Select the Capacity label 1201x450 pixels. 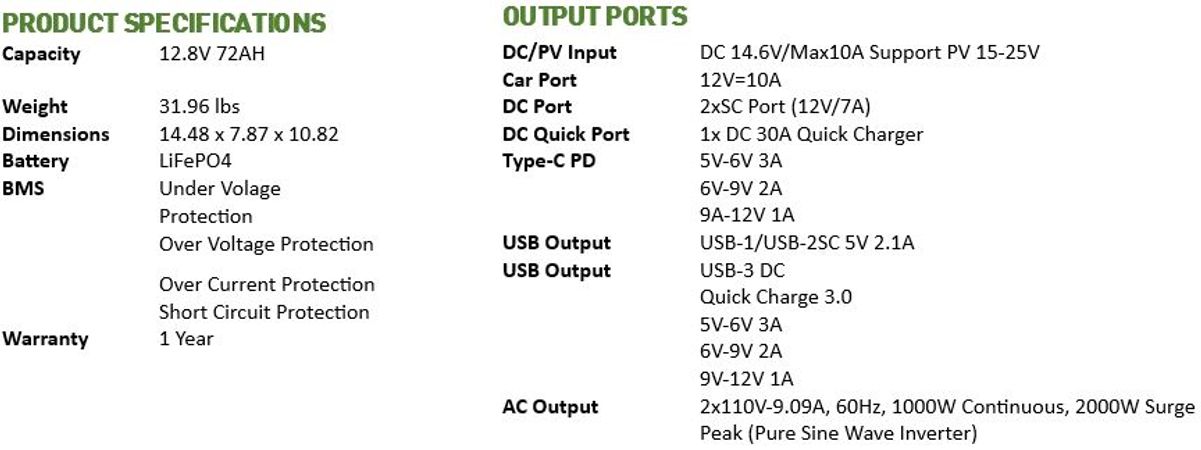click(x=42, y=55)
